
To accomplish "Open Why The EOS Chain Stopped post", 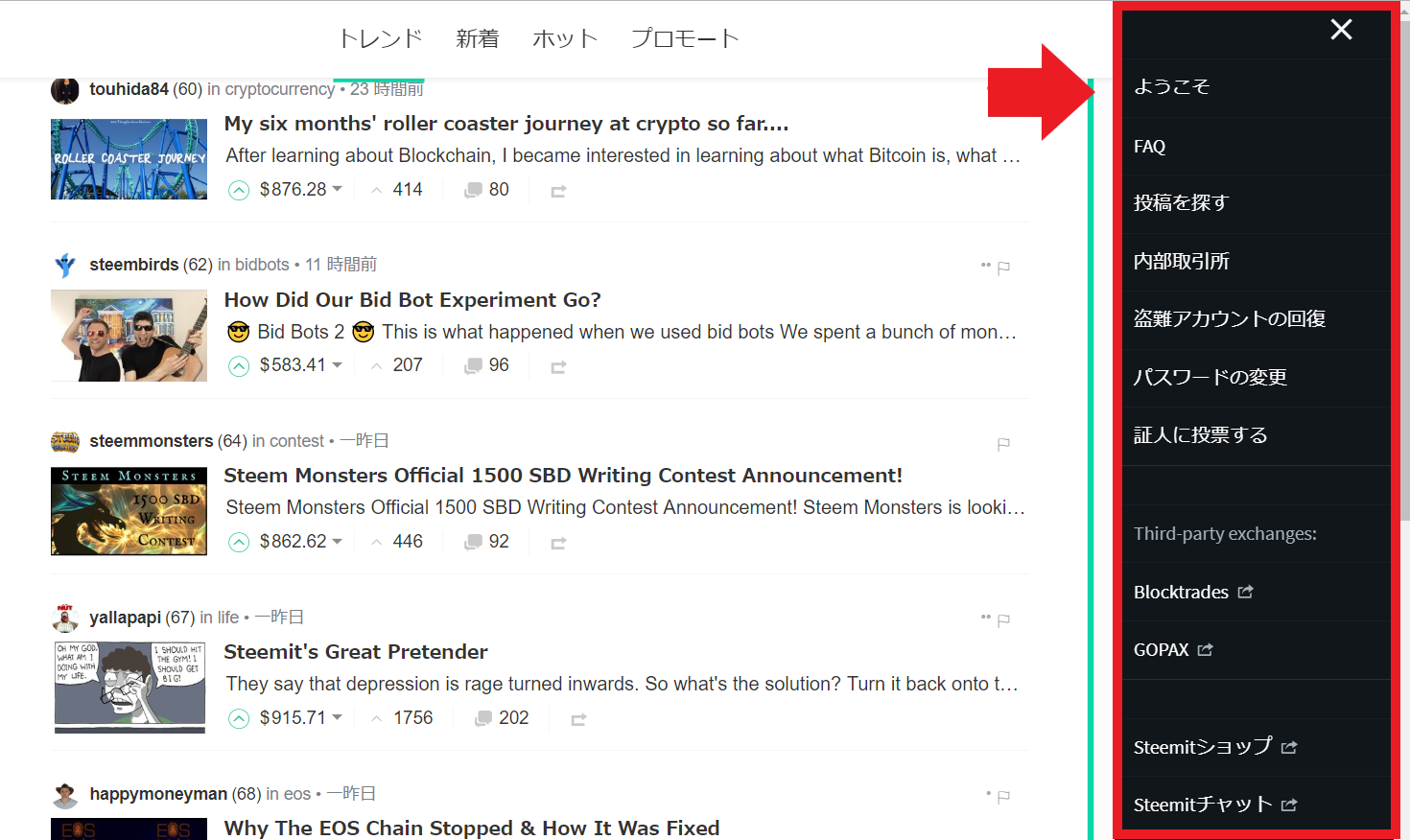I will pos(472,828).
